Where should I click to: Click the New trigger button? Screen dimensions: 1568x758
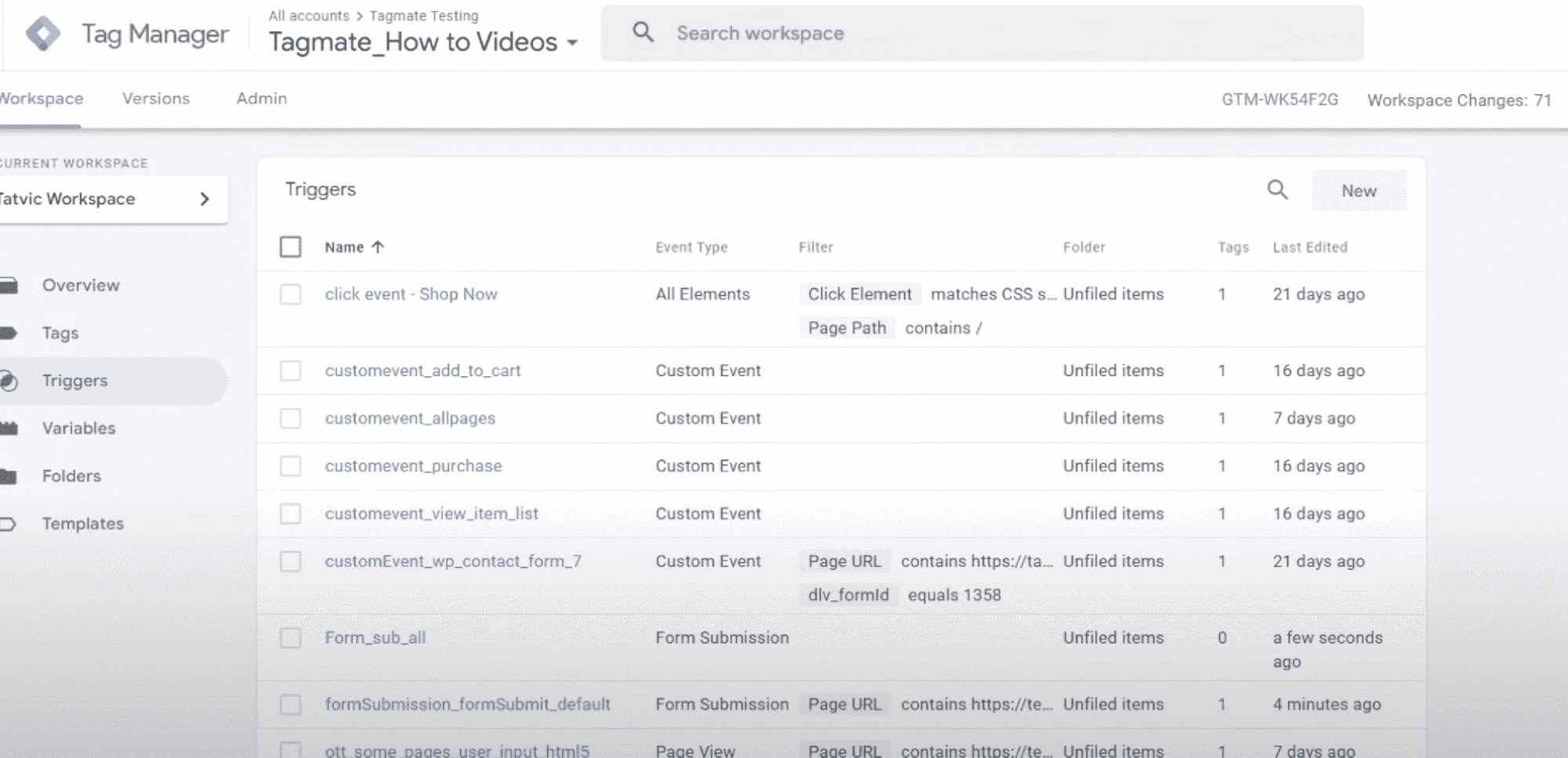[x=1359, y=190]
